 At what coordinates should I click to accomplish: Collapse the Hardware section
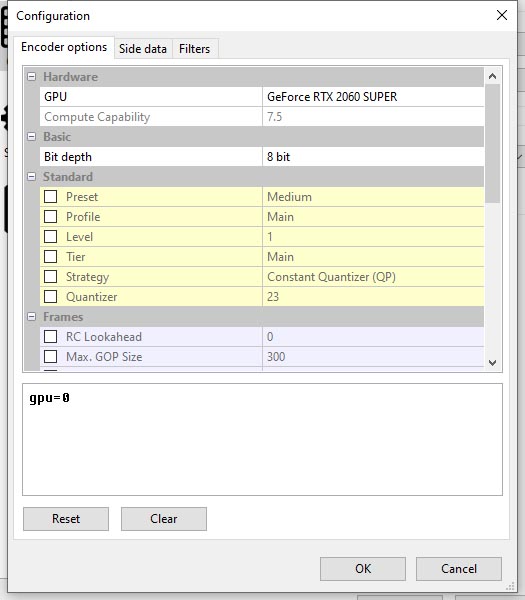point(32,77)
